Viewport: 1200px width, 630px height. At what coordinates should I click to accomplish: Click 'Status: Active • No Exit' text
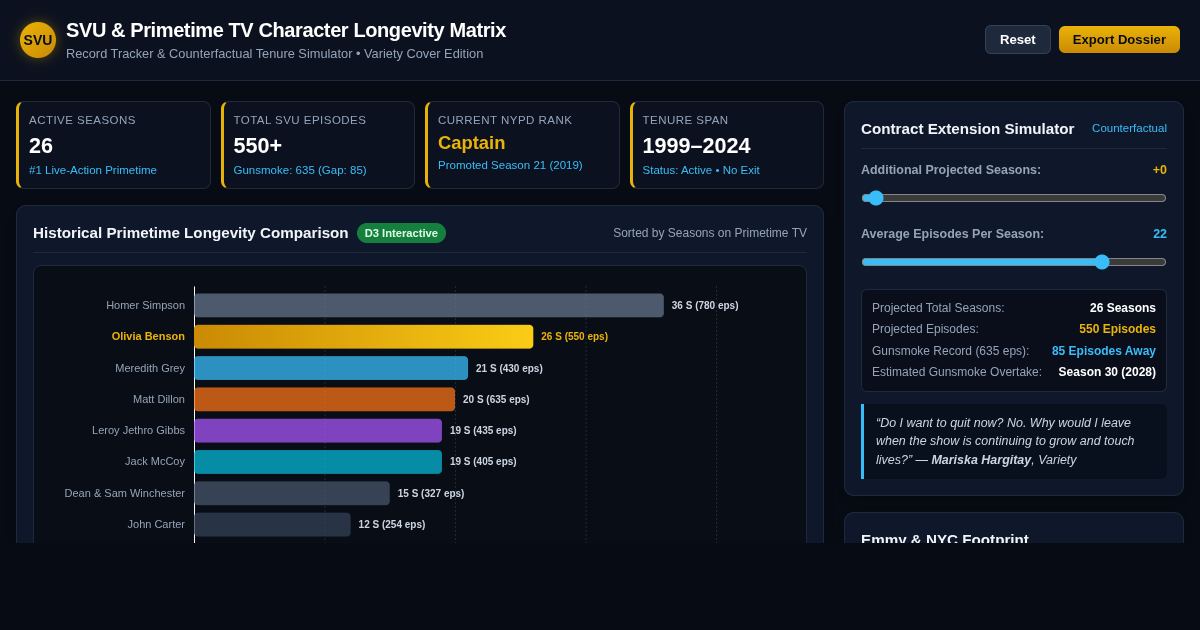pos(701,170)
